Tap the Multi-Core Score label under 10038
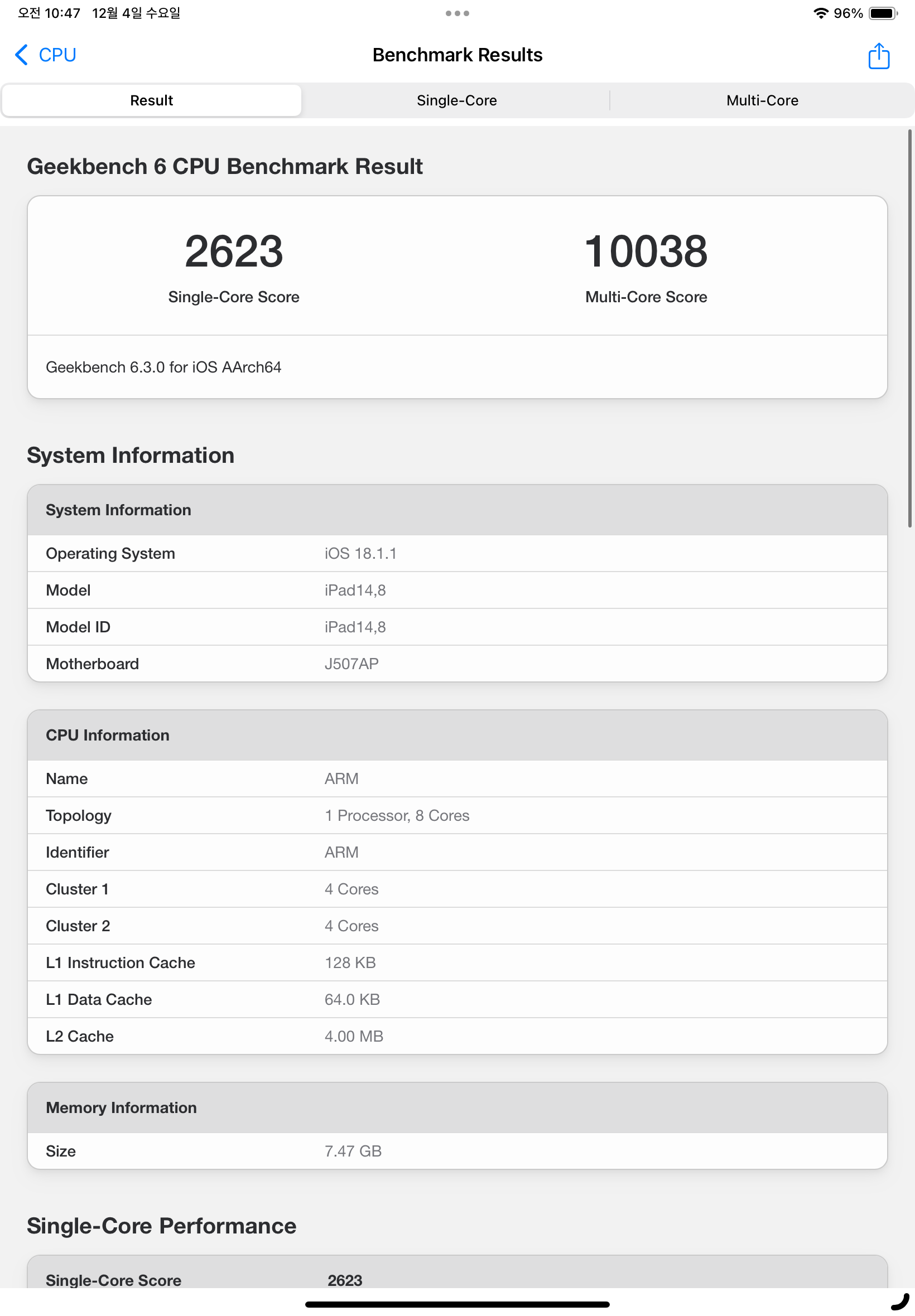The height and width of the screenshot is (1316, 915). [x=646, y=297]
